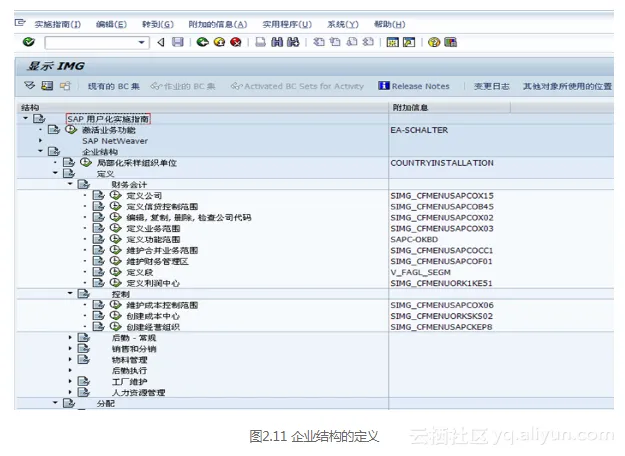This screenshot has height=456, width=625.
Task: Click the execute icon for 定义功能范围
Action: click(x=116, y=239)
